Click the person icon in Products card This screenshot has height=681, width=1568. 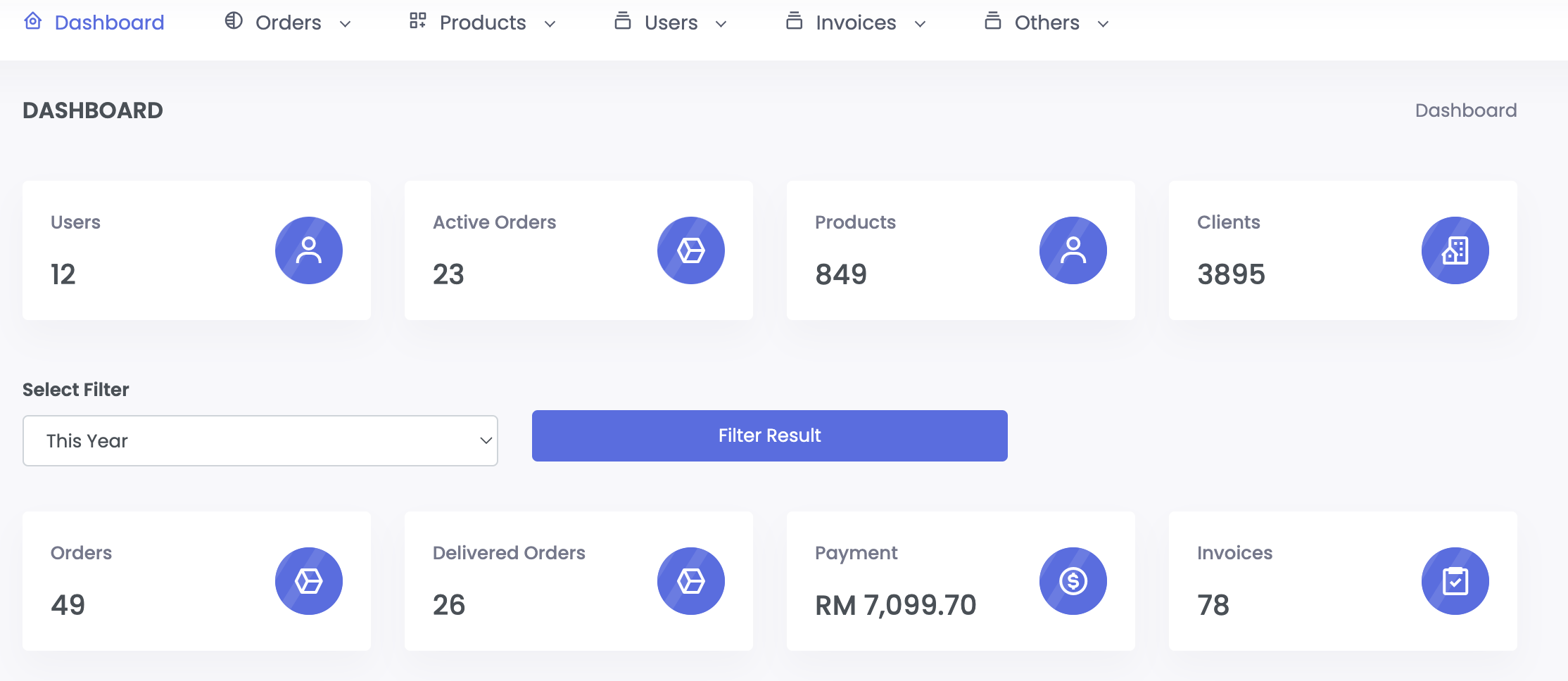pyautogui.click(x=1073, y=250)
